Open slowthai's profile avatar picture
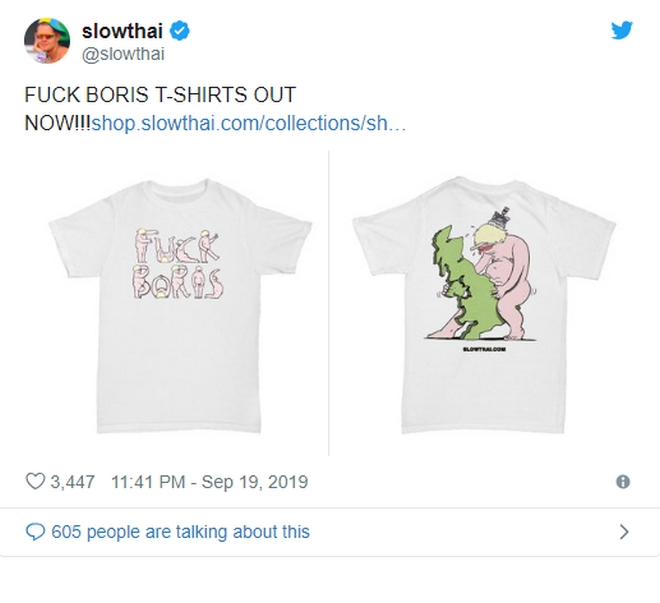This screenshot has height=603, width=660. [x=47, y=40]
